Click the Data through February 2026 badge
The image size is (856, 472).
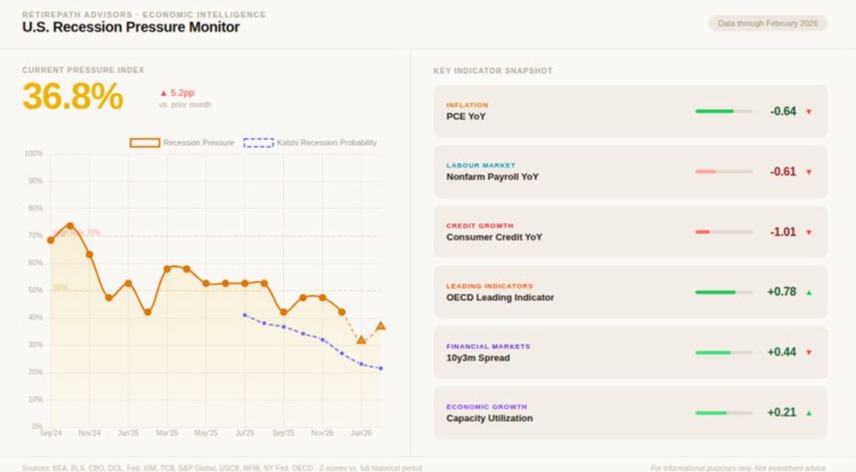(767, 23)
